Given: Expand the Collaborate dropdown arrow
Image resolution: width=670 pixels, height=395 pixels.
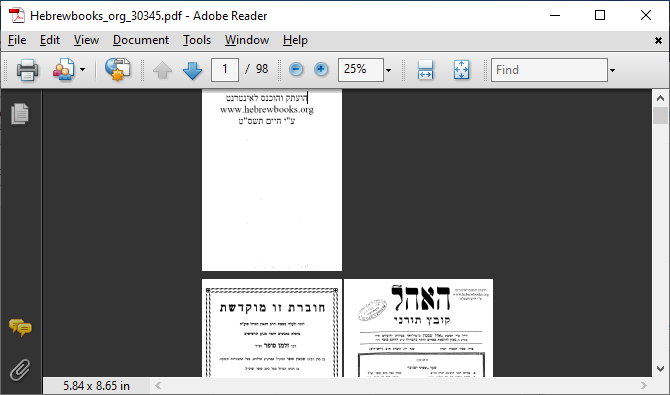Looking at the screenshot, I should (x=82, y=70).
